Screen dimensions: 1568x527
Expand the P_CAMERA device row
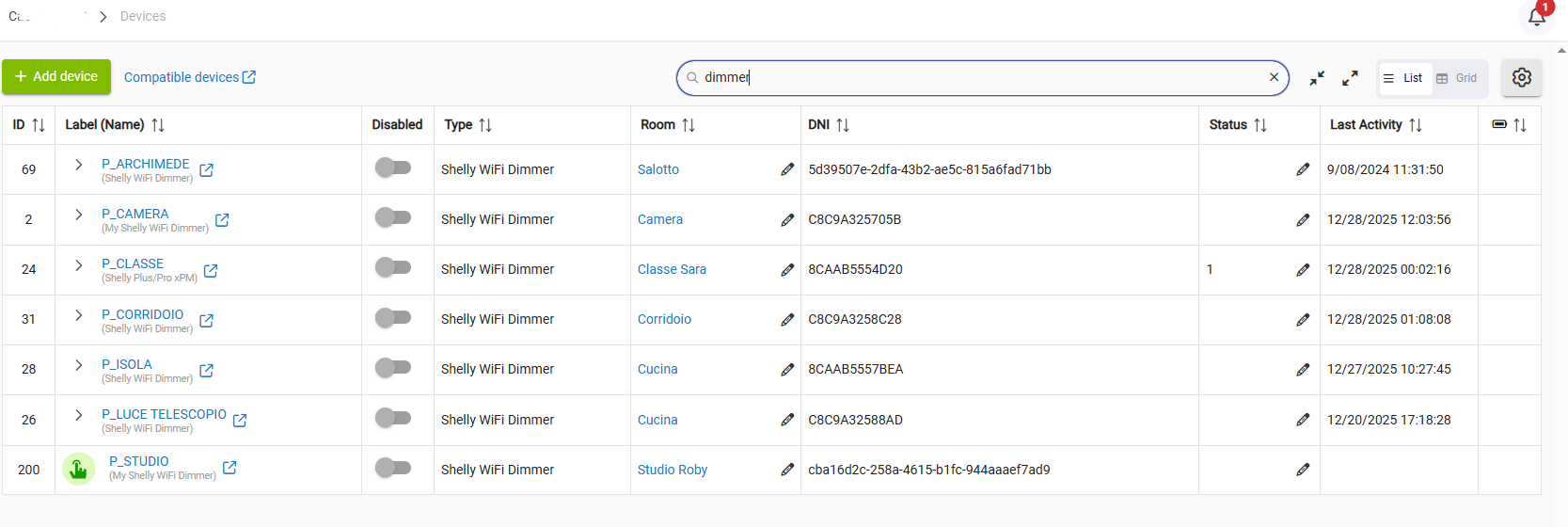[79, 215]
